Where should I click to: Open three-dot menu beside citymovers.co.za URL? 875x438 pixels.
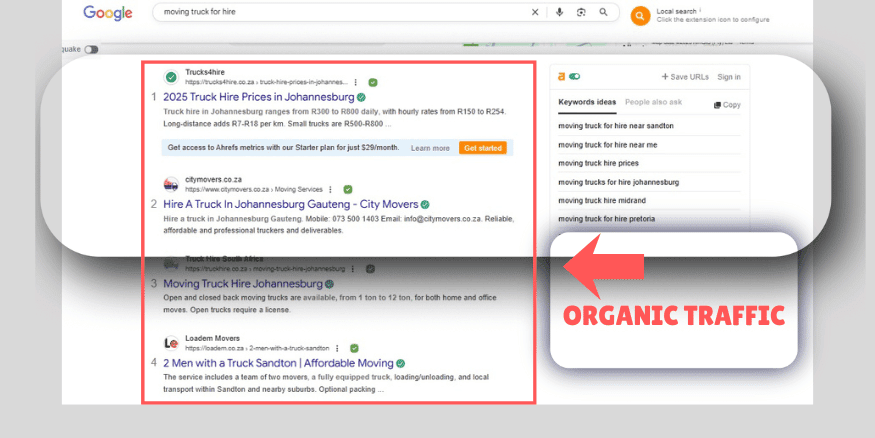[331, 188]
